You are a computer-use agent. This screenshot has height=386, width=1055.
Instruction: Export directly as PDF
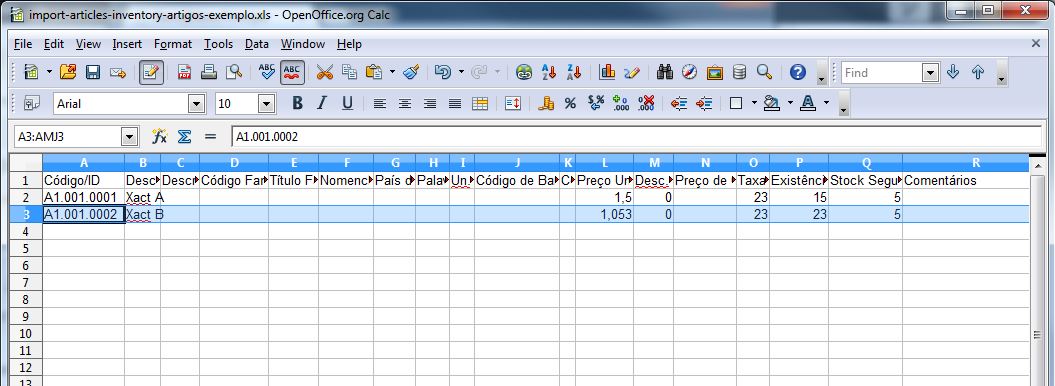point(184,72)
